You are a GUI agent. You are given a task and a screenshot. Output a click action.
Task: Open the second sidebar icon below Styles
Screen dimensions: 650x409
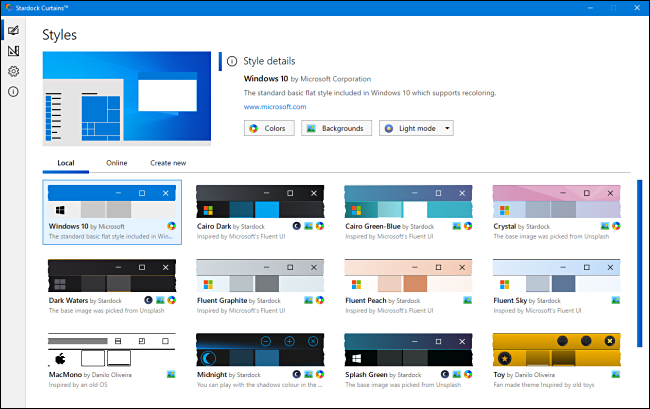(13, 51)
